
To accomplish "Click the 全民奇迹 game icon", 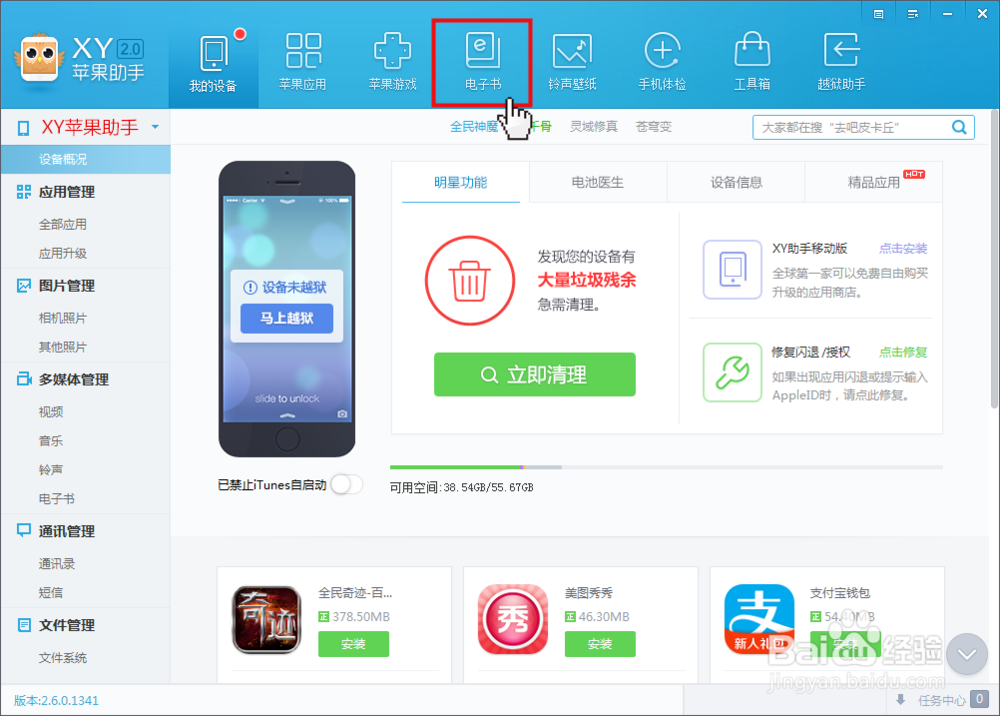I will point(267,620).
